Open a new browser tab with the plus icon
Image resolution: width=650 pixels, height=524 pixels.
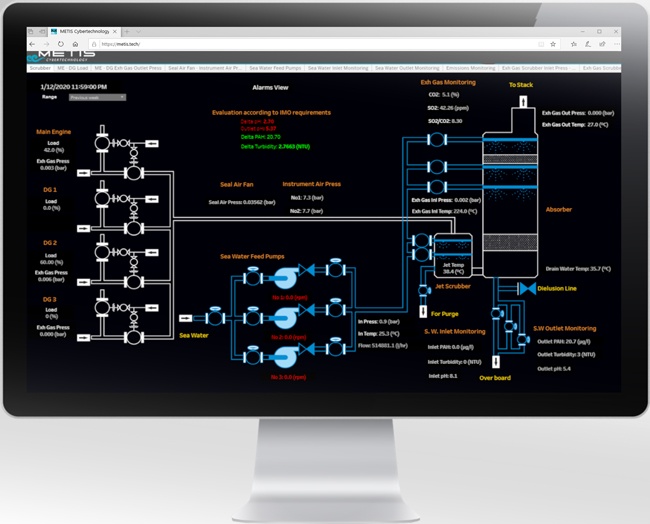[x=127, y=32]
